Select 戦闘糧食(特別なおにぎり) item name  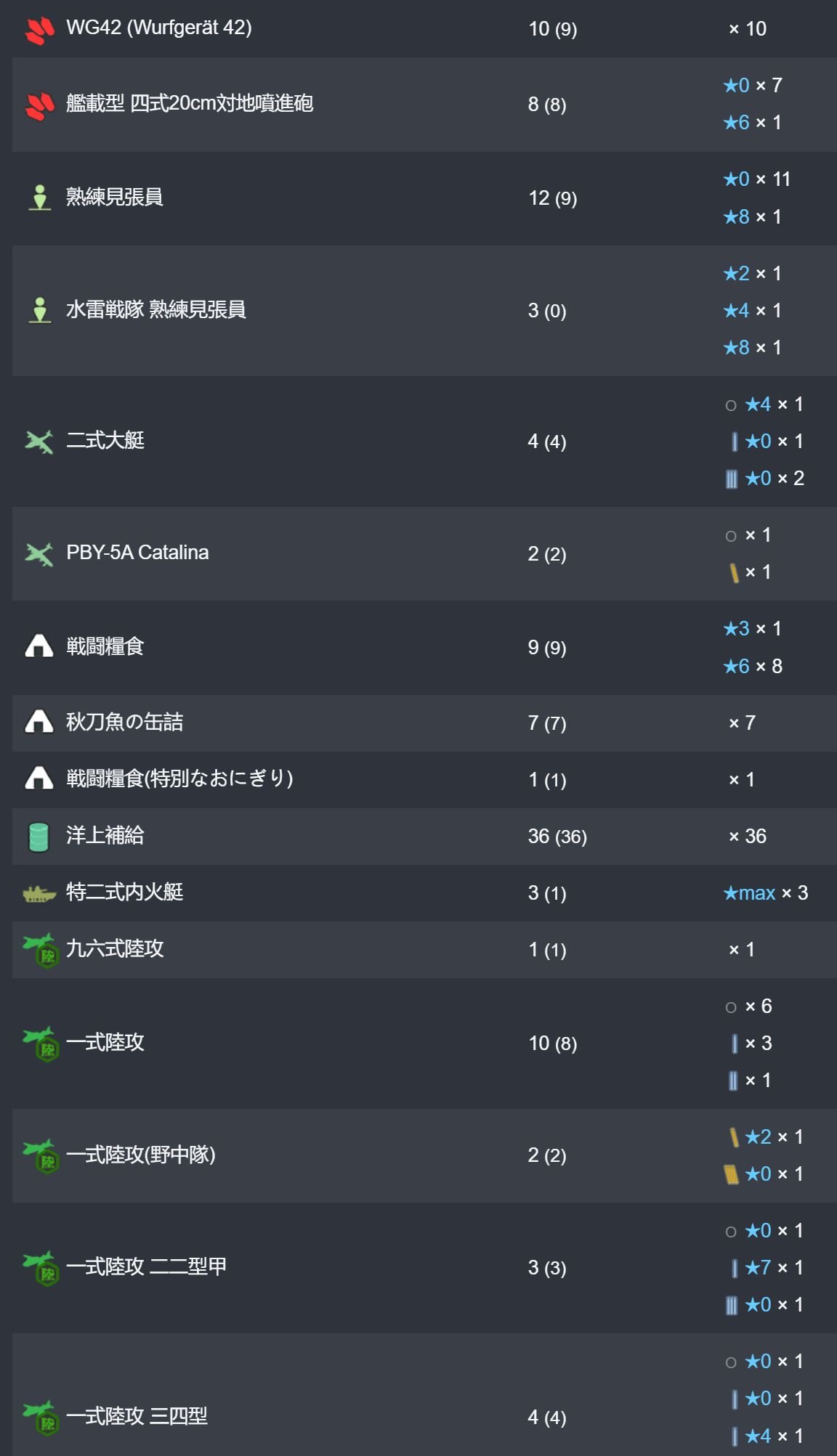(x=179, y=779)
